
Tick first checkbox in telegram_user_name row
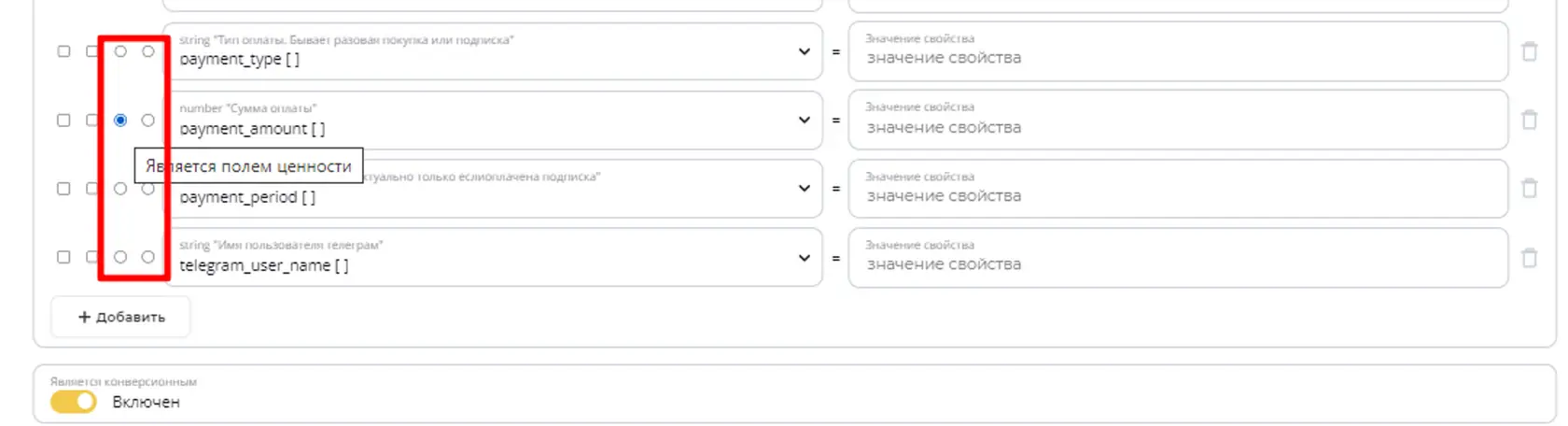[x=63, y=257]
